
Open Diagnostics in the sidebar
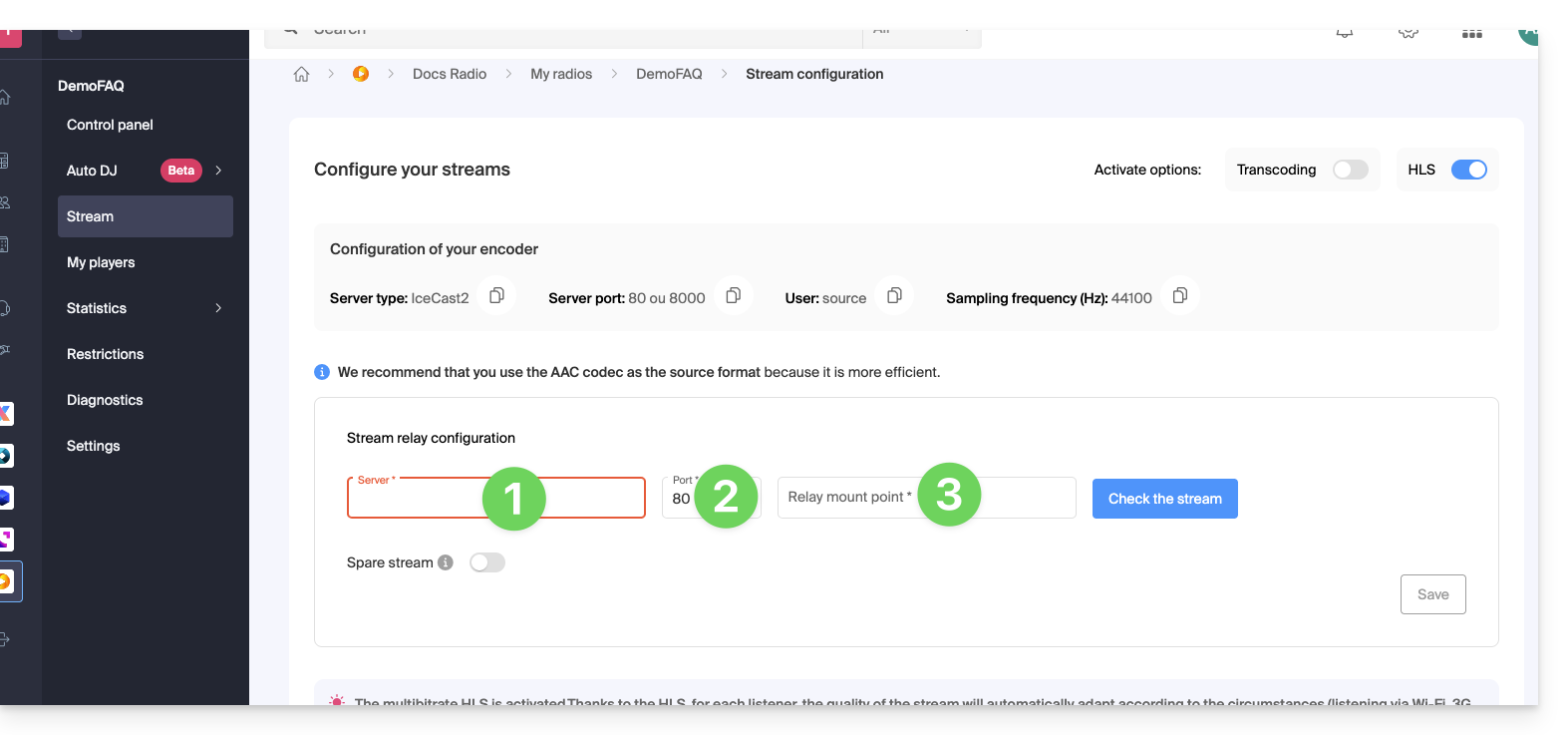click(x=105, y=400)
